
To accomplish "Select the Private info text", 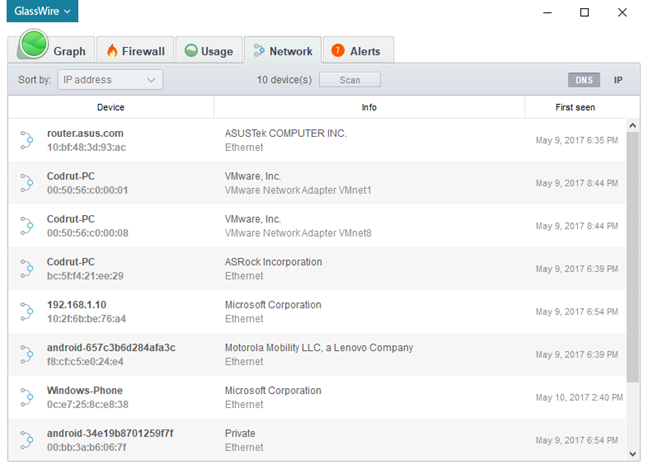I will pos(240,433).
